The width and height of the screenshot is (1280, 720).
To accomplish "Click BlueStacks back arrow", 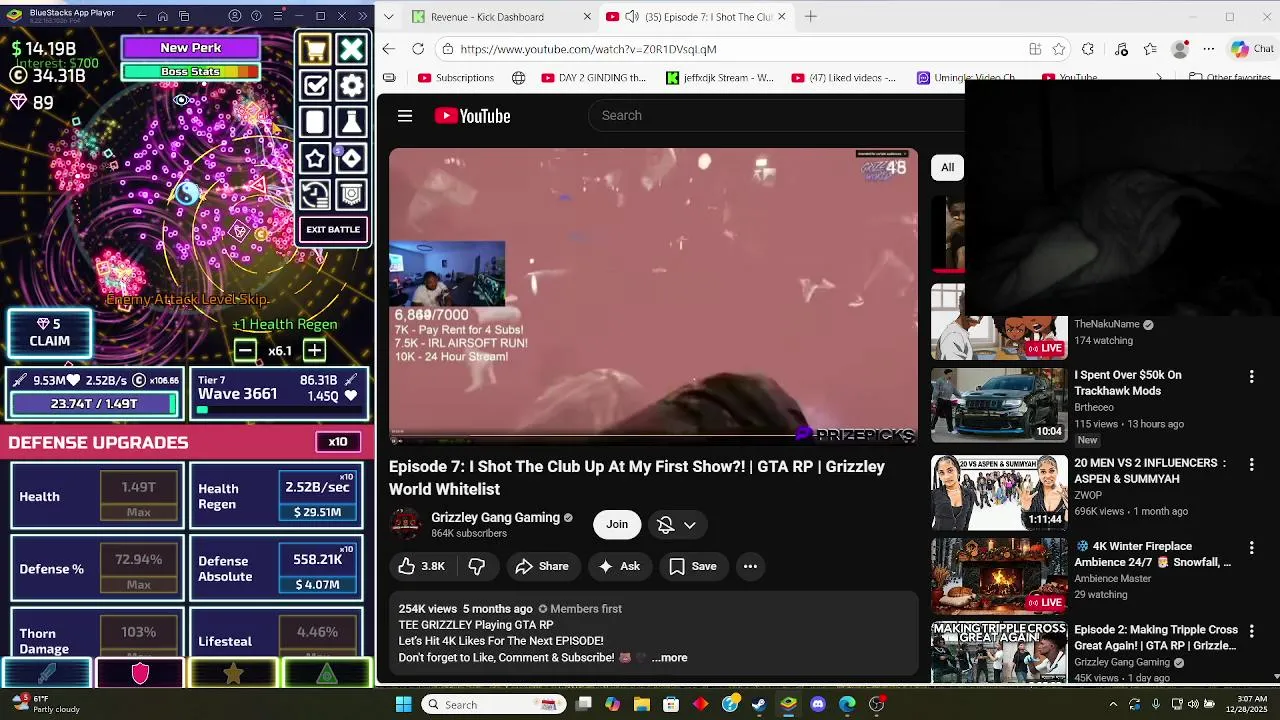I will point(141,16).
